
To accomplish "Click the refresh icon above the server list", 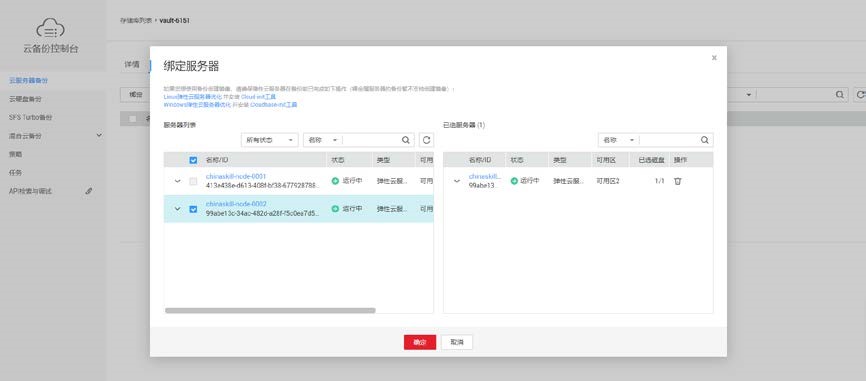I will pos(426,140).
